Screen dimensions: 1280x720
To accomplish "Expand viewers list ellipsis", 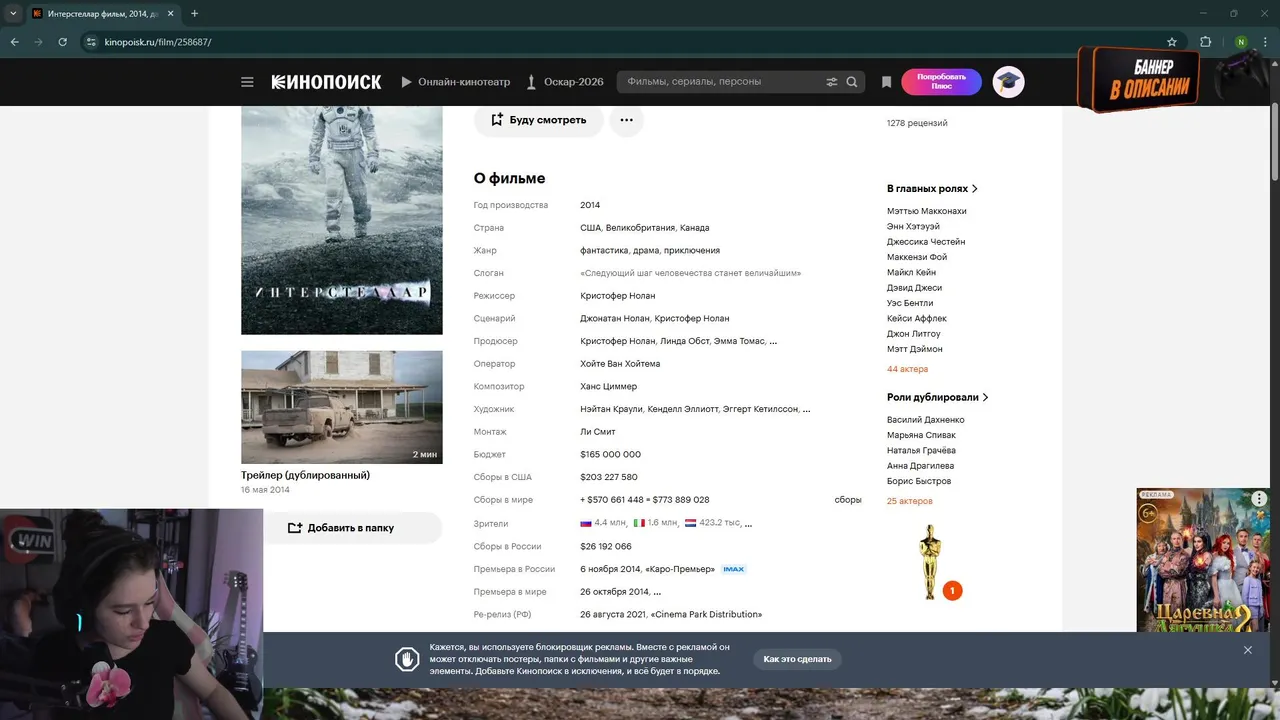I will tap(748, 523).
